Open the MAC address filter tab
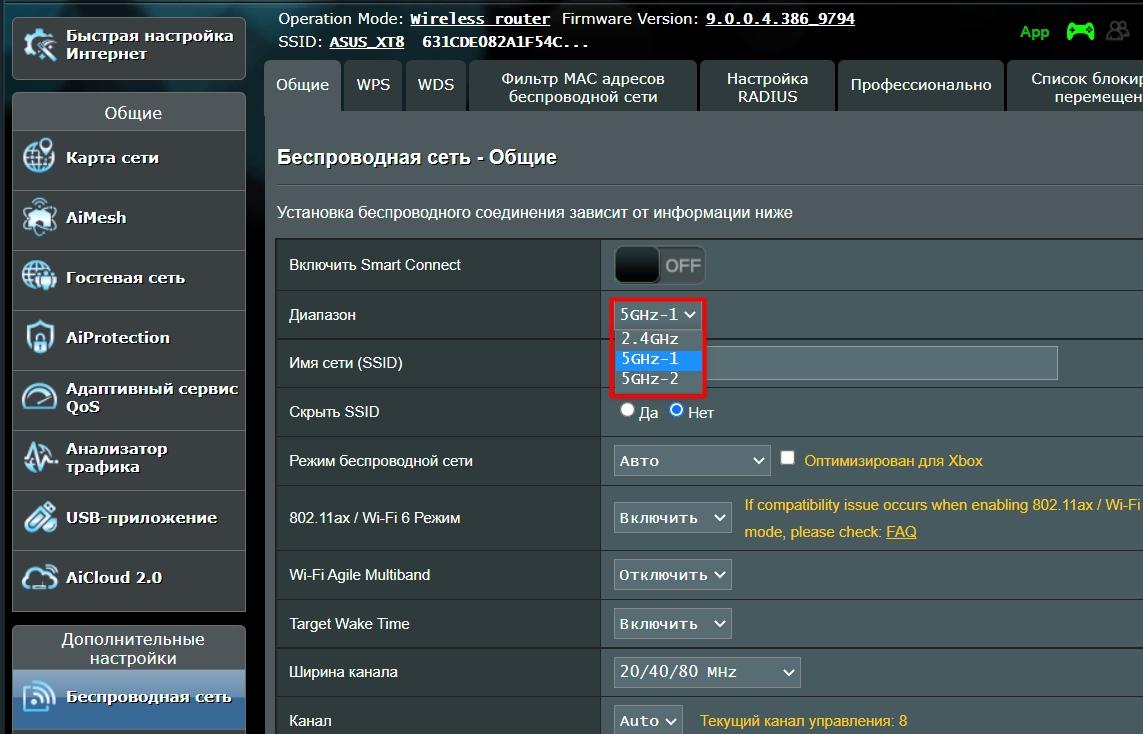Viewport: 1143px width, 734px height. [582, 87]
